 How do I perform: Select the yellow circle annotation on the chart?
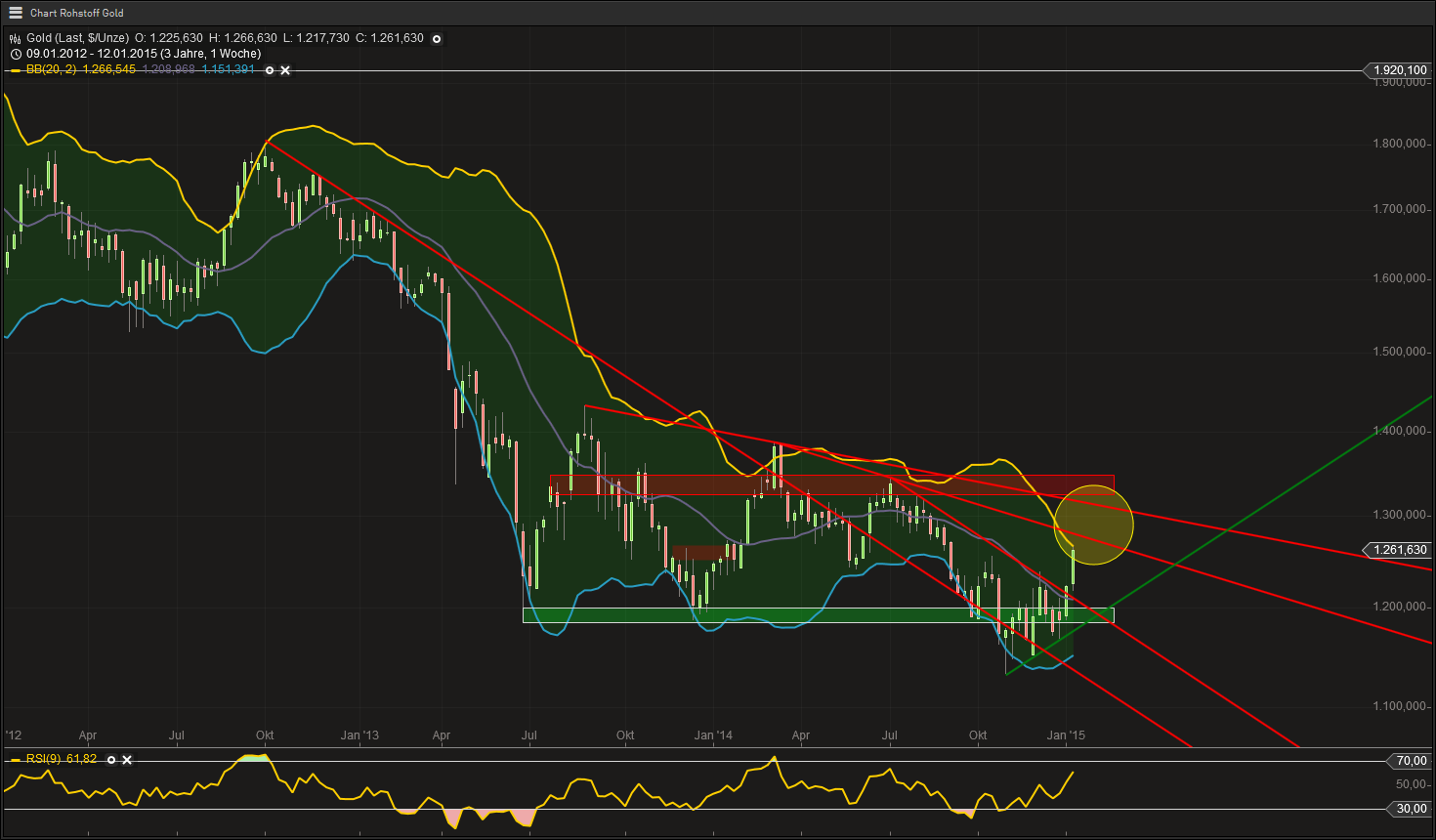(1093, 525)
